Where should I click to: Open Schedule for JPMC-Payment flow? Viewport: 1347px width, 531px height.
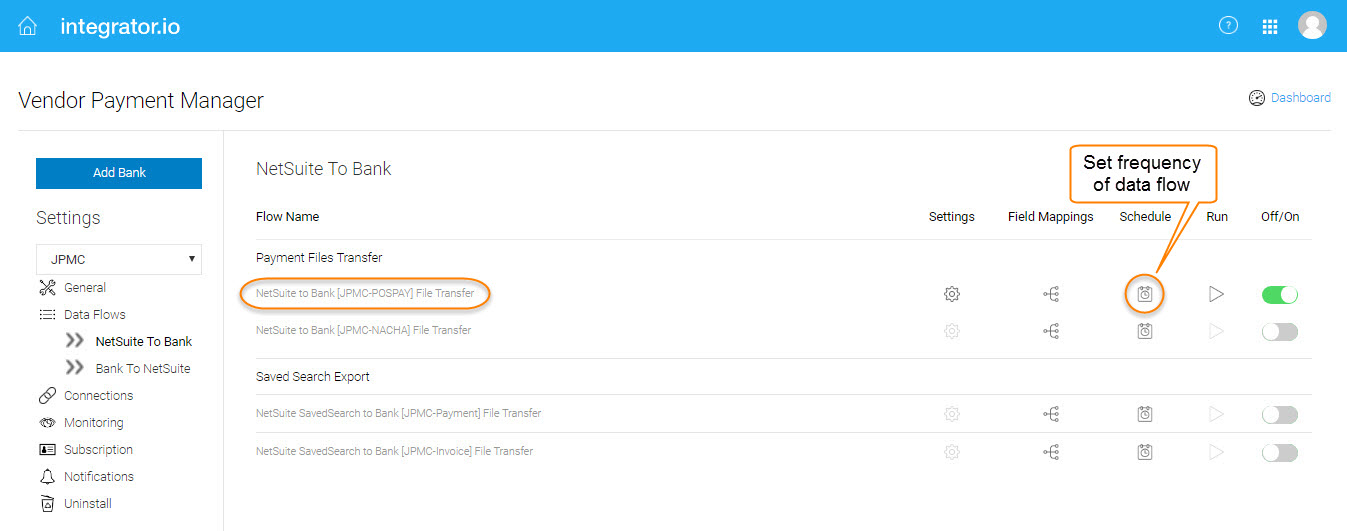click(1145, 414)
